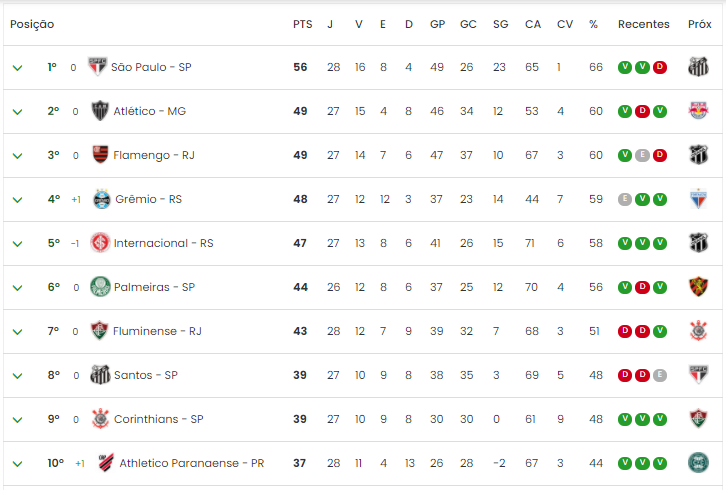Click the Palmeiras team crest
The width and height of the screenshot is (726, 490).
(100, 287)
